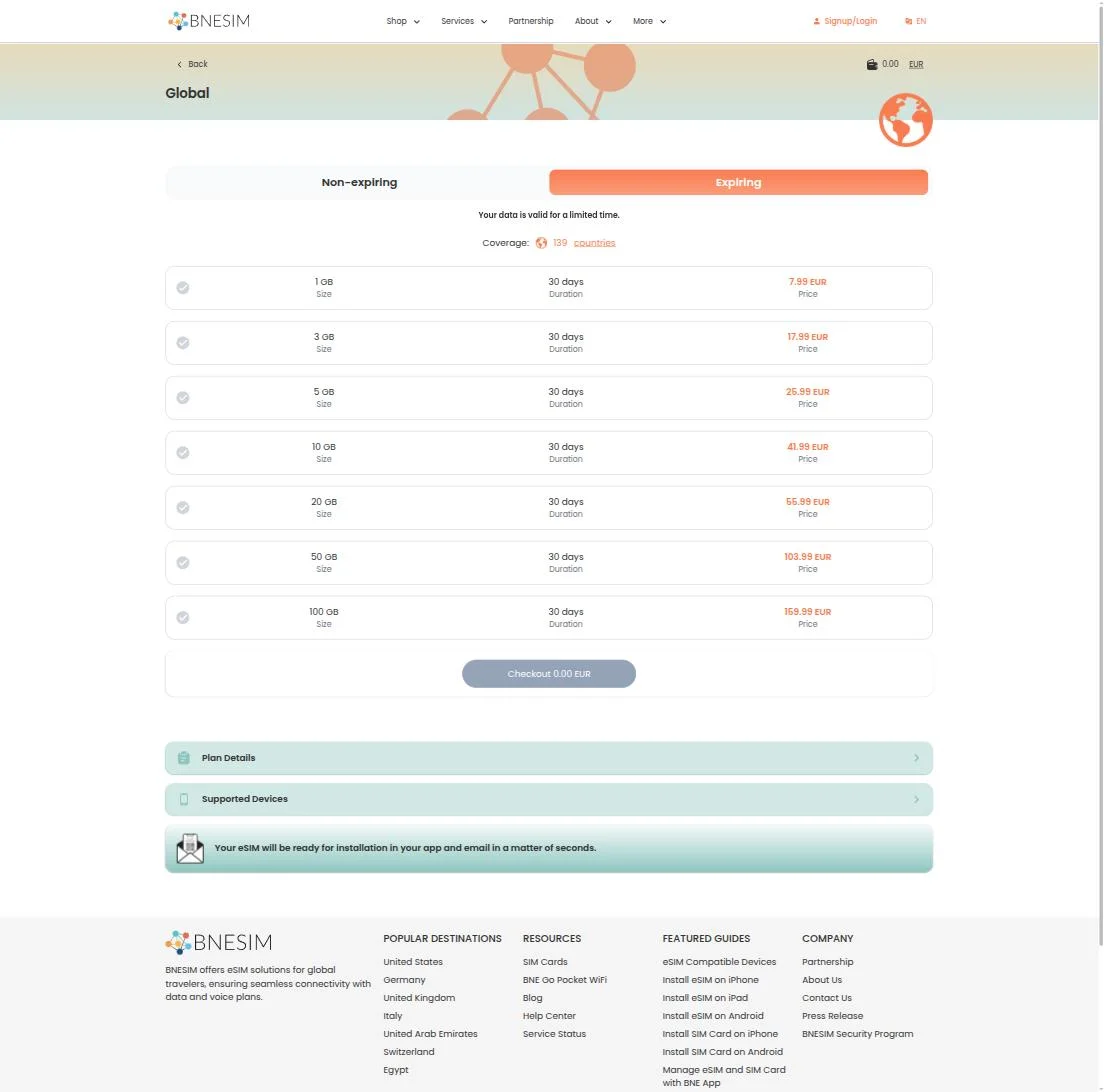The image size is (1104, 1092).
Task: Click the Plan Details clipboard icon
Action: tap(184, 758)
